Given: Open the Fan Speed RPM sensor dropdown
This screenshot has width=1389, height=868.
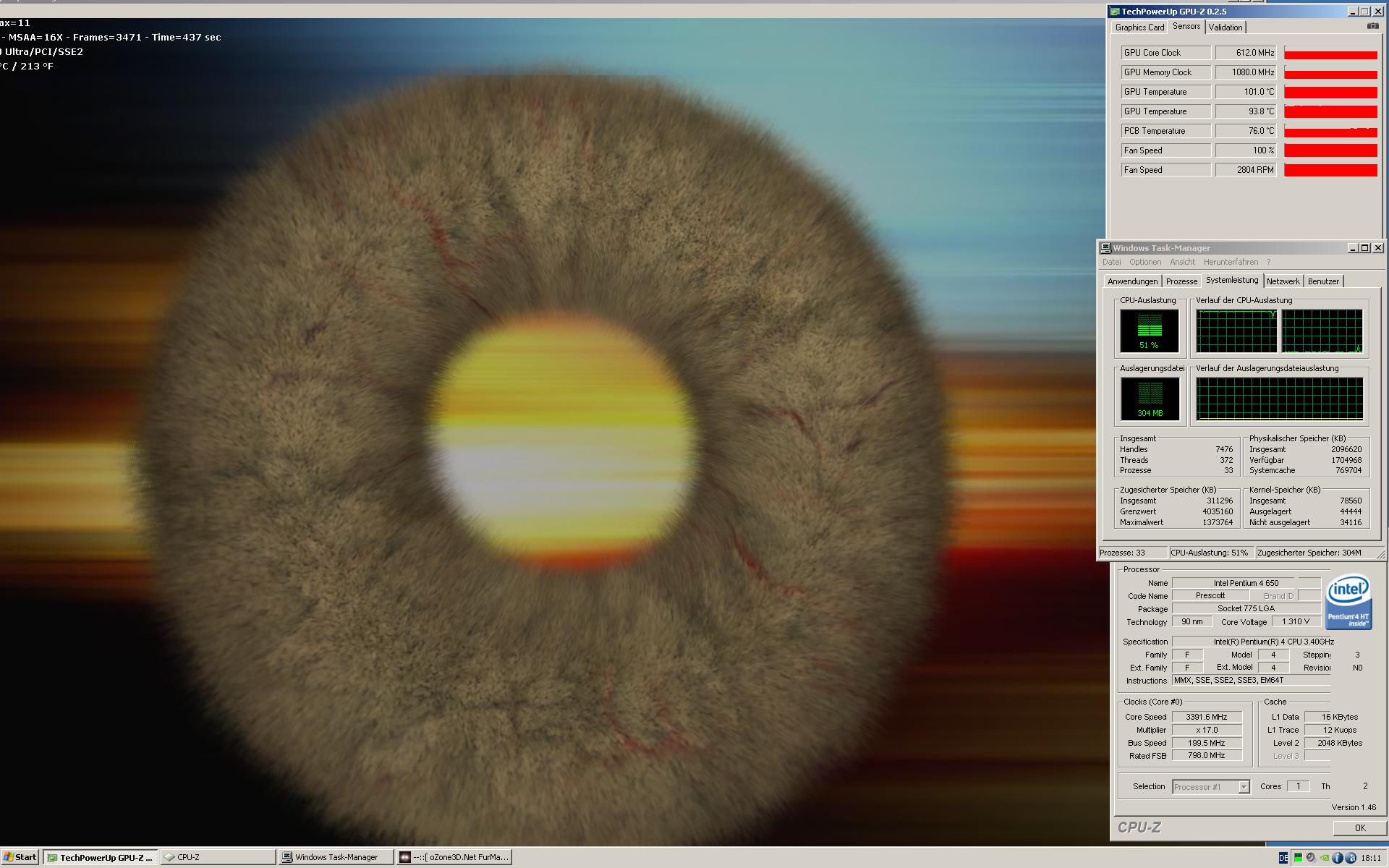Looking at the screenshot, I should tap(1166, 170).
